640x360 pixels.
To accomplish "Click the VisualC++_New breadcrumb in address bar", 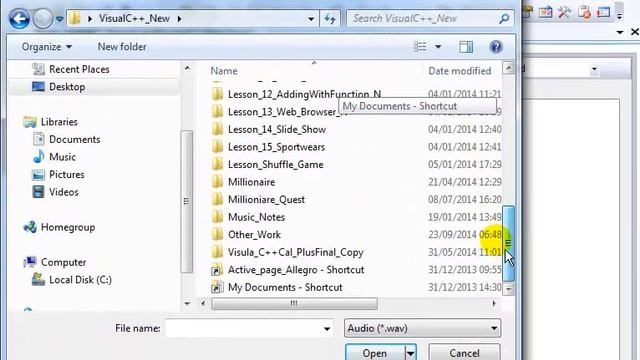I will pyautogui.click(x=134, y=18).
